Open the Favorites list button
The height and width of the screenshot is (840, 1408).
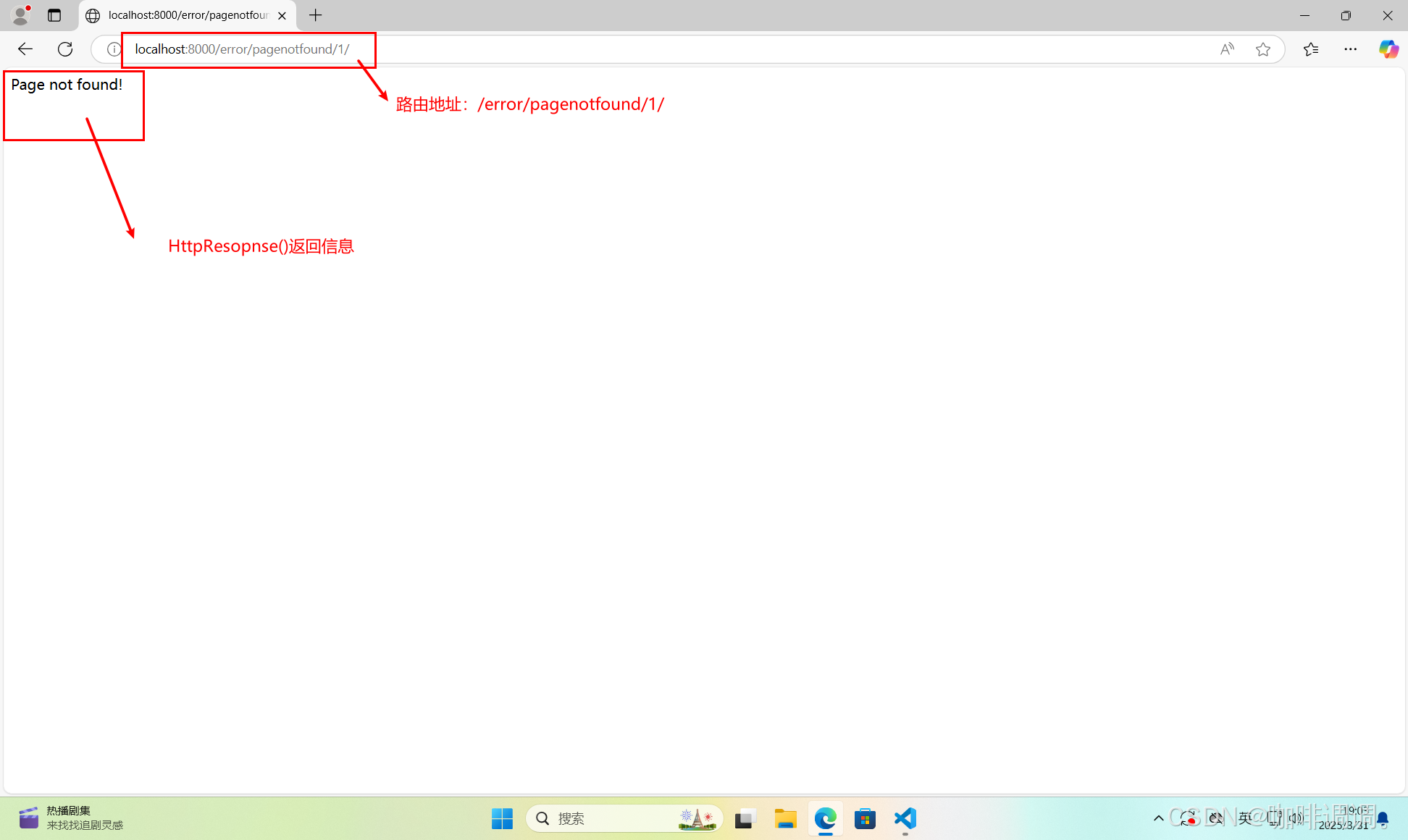coord(1311,49)
